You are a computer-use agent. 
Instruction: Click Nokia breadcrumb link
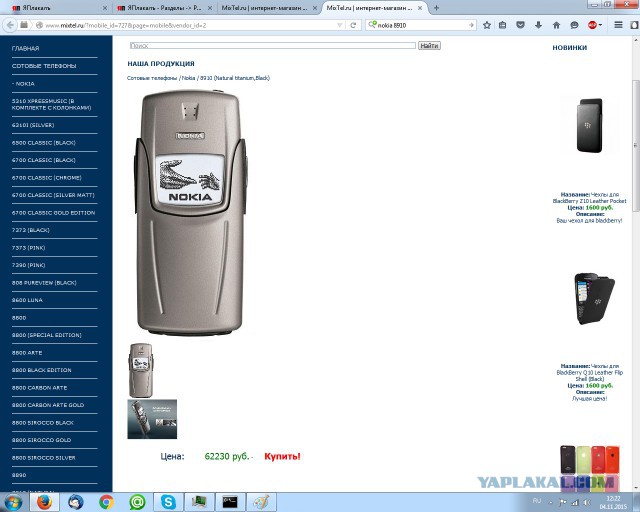point(188,78)
